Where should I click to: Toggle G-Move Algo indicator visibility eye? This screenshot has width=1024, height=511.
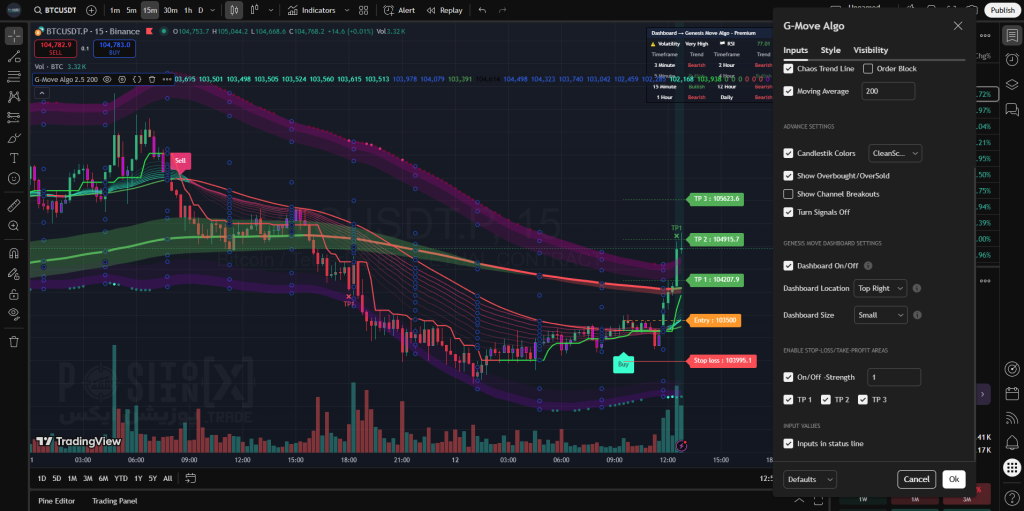point(108,79)
